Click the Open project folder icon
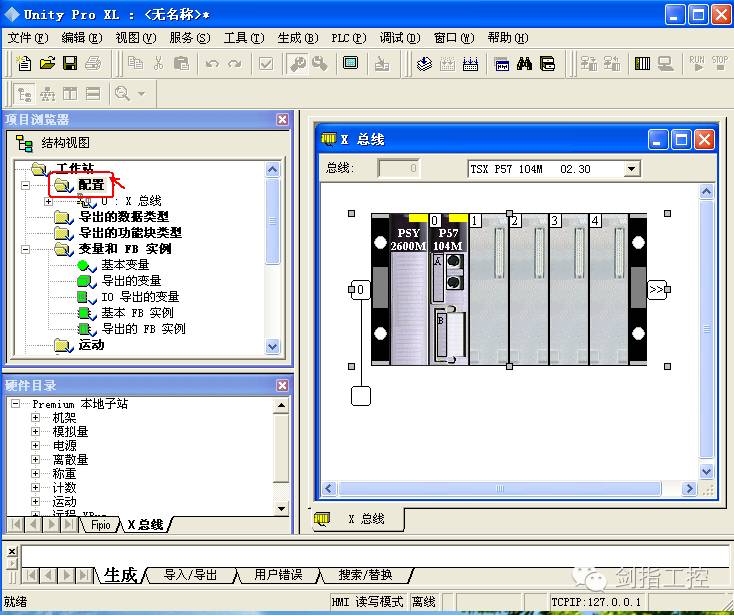This screenshot has height=615, width=734. (x=47, y=63)
